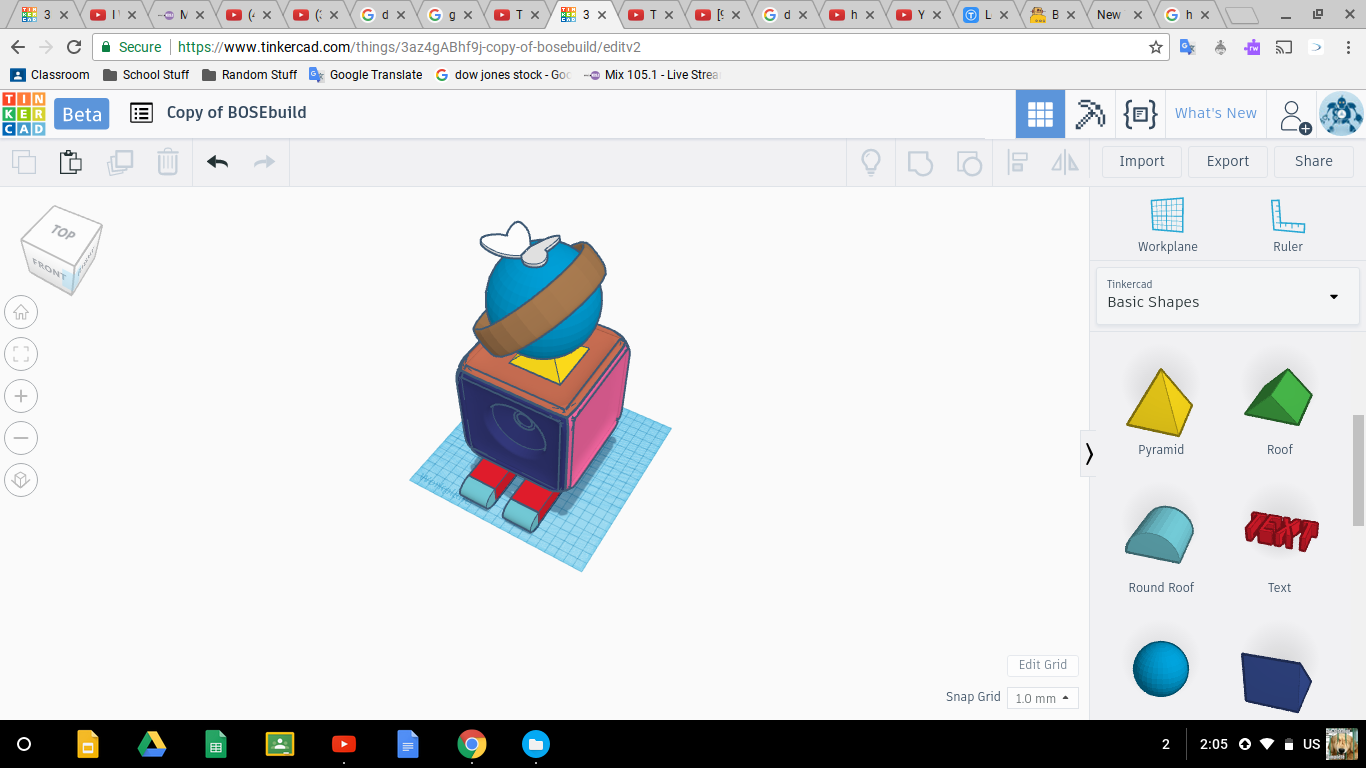1366x768 pixels.
Task: Click the Paste clipboard icon
Action: (70, 162)
